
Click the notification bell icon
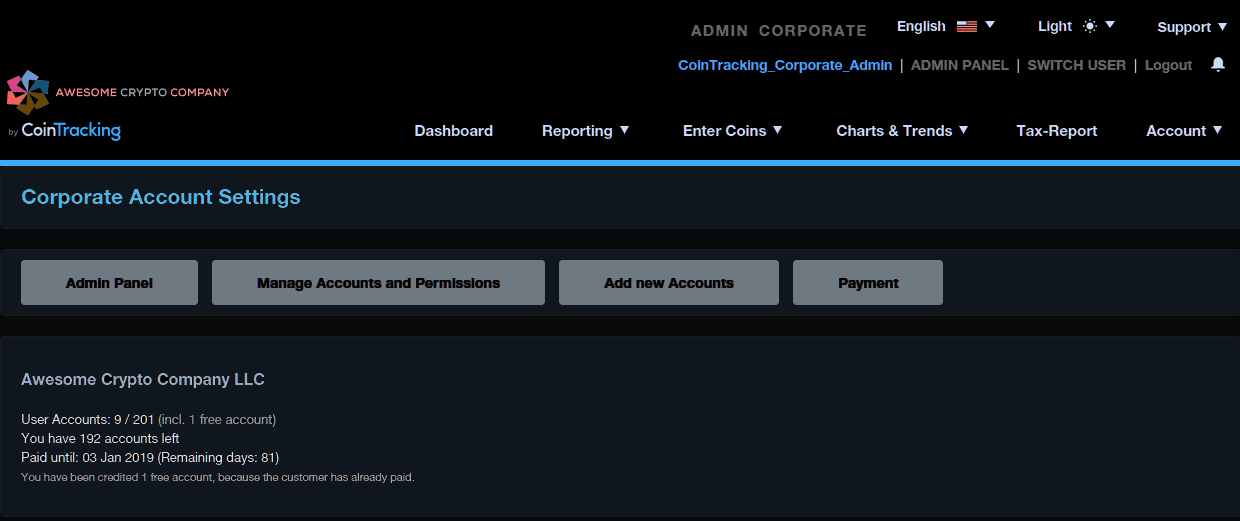click(1217, 64)
